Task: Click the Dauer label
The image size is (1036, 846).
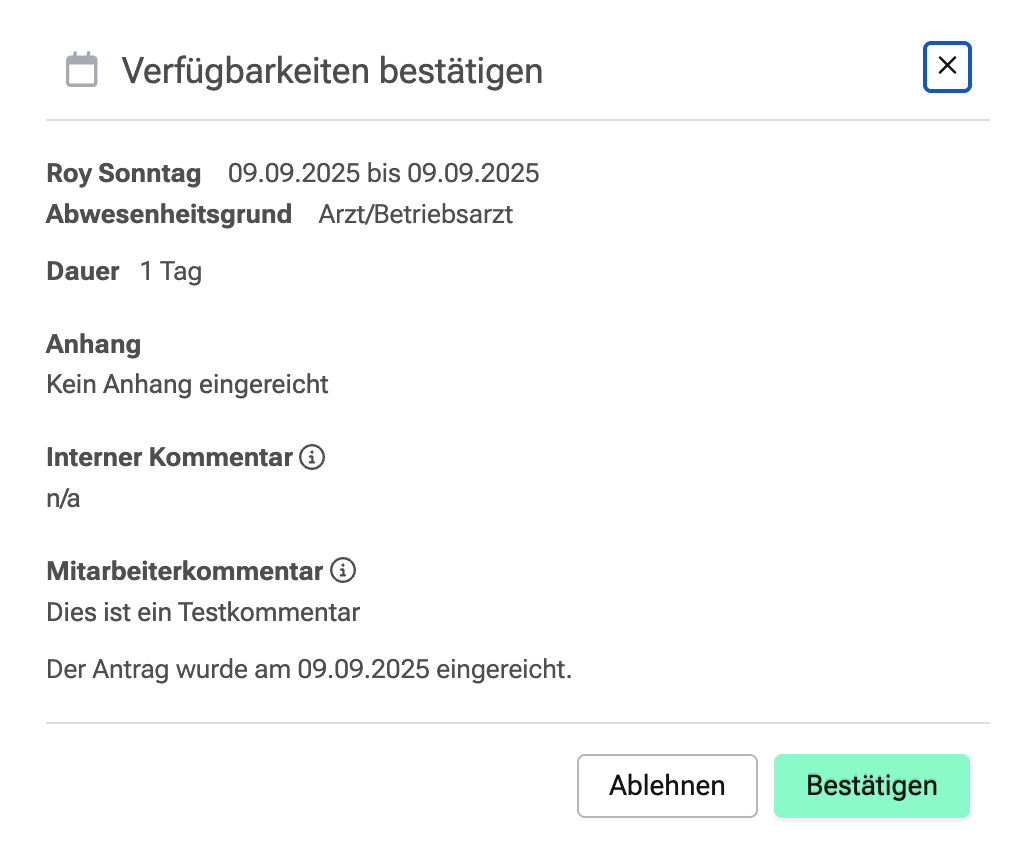Action: [83, 271]
